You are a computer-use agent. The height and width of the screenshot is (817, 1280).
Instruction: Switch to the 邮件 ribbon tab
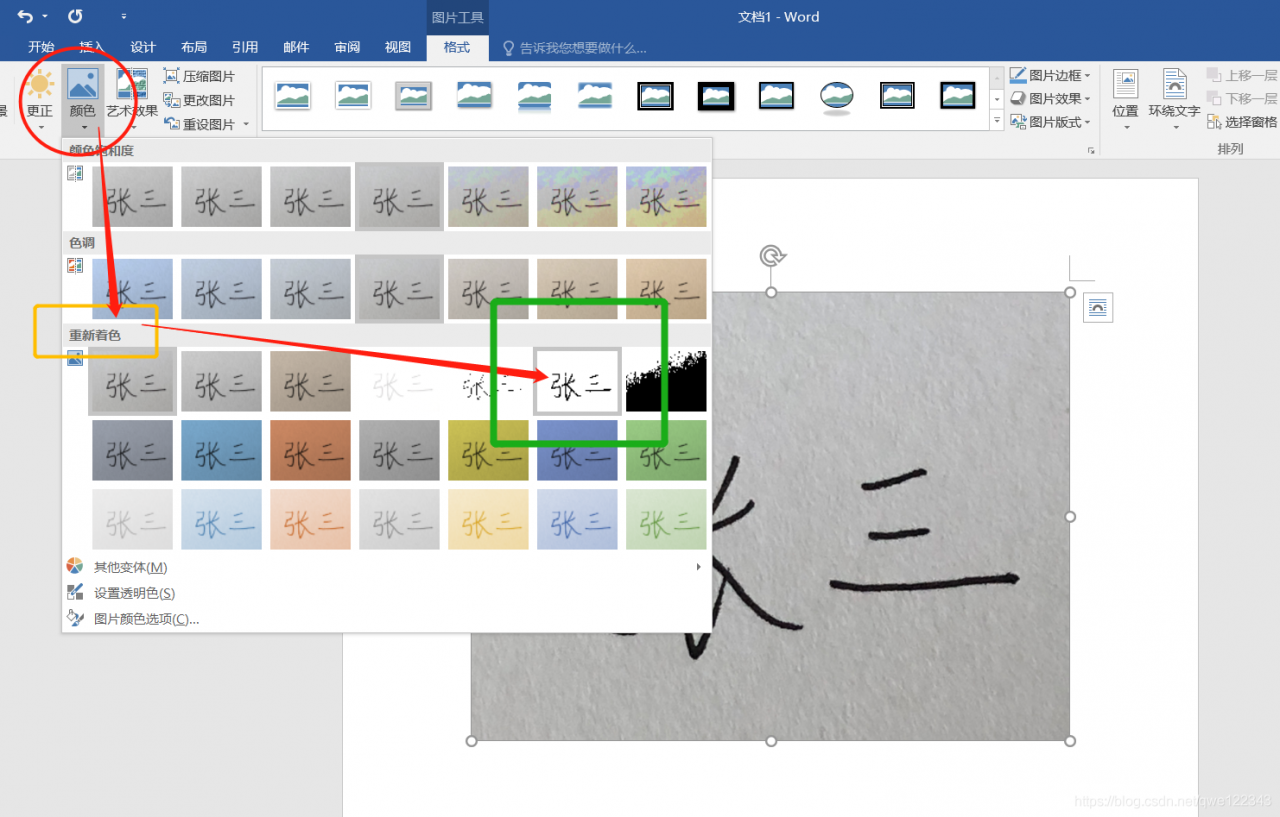(296, 47)
